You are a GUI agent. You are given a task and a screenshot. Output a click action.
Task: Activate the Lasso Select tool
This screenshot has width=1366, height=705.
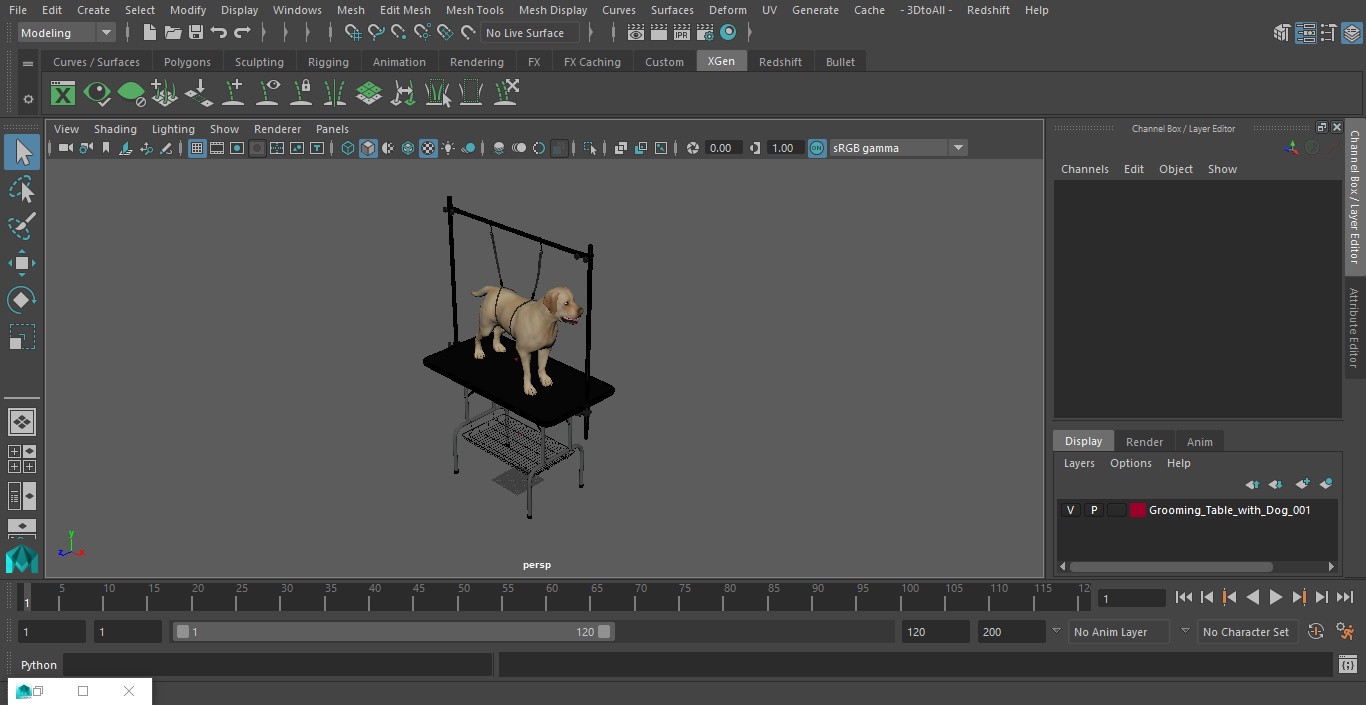click(x=22, y=190)
